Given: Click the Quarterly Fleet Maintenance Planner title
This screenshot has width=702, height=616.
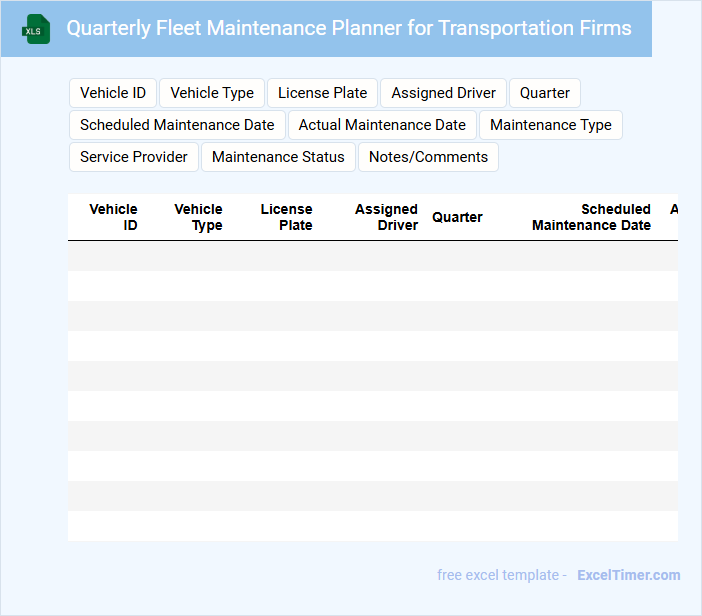Looking at the screenshot, I should click(x=349, y=28).
